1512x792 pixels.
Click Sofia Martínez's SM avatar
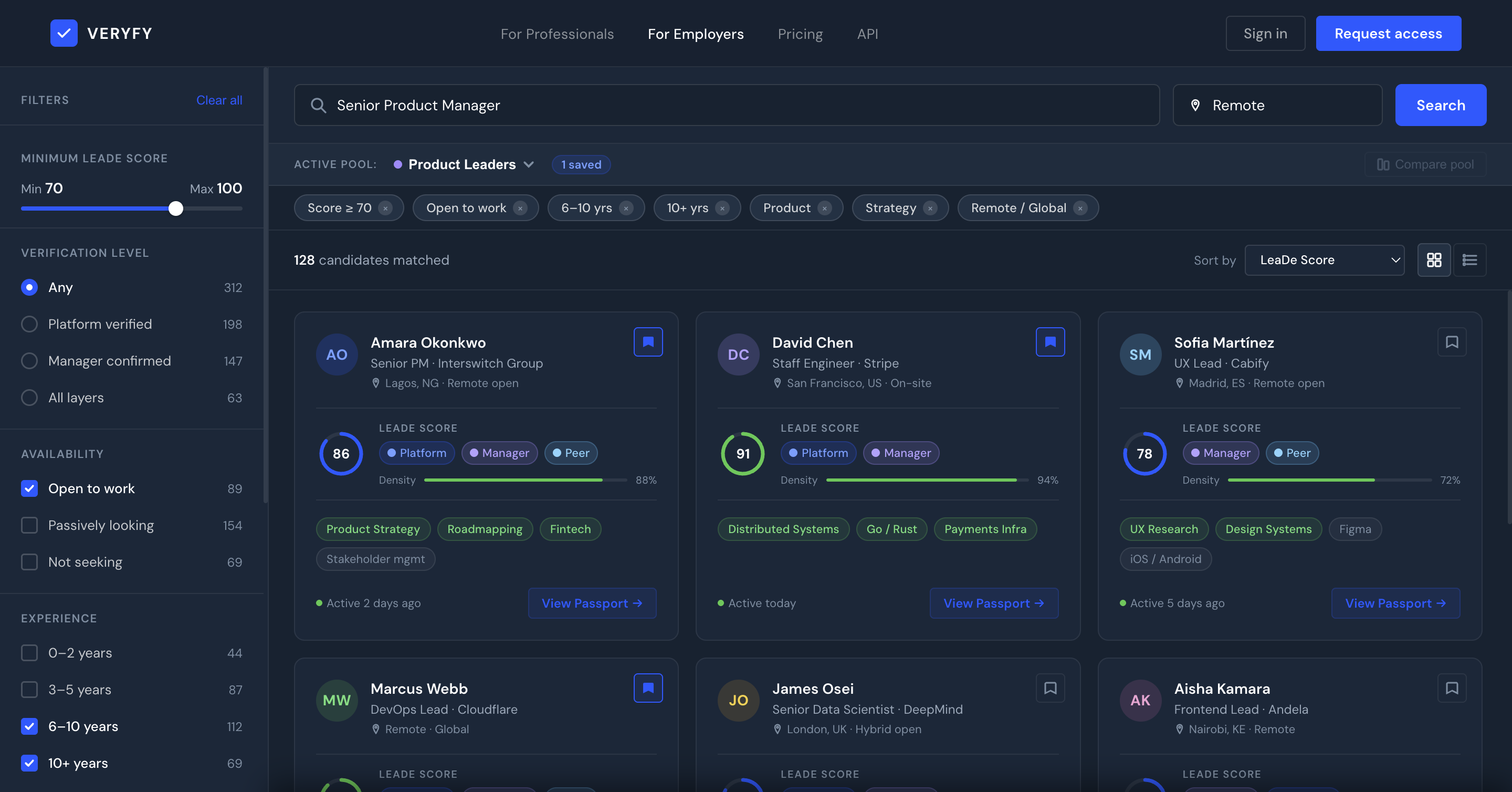coord(1140,355)
